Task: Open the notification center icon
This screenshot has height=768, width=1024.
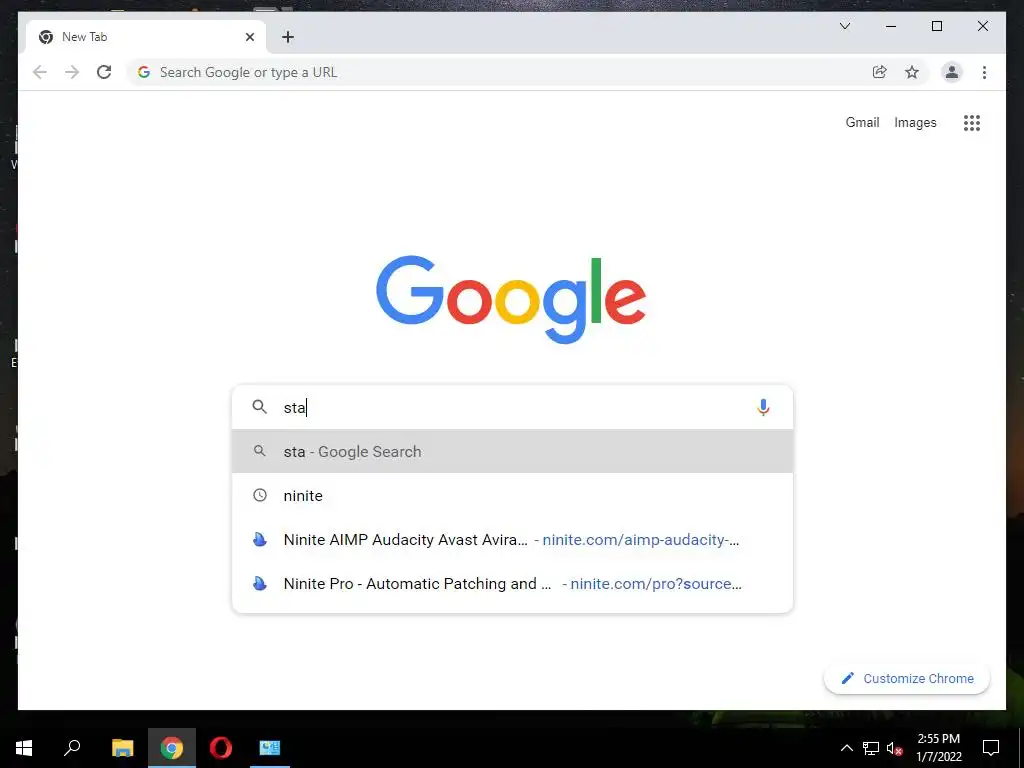Action: [991, 748]
